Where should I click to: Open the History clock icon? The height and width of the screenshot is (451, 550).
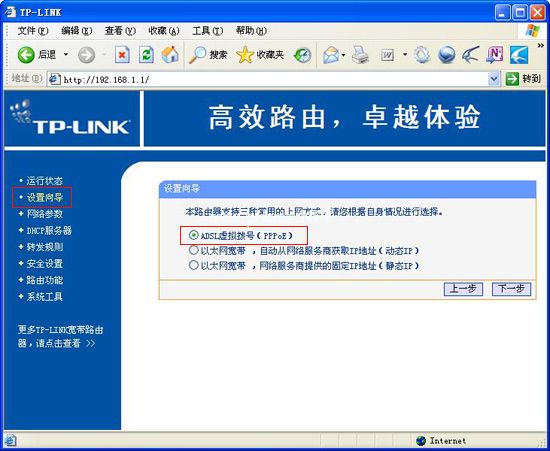(x=302, y=55)
